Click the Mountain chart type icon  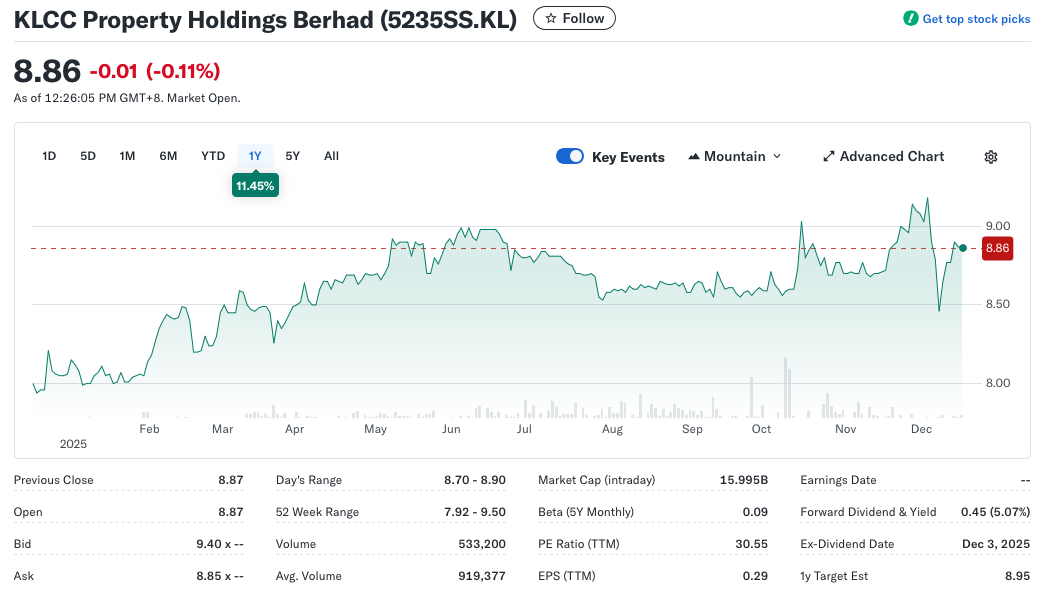(694, 157)
